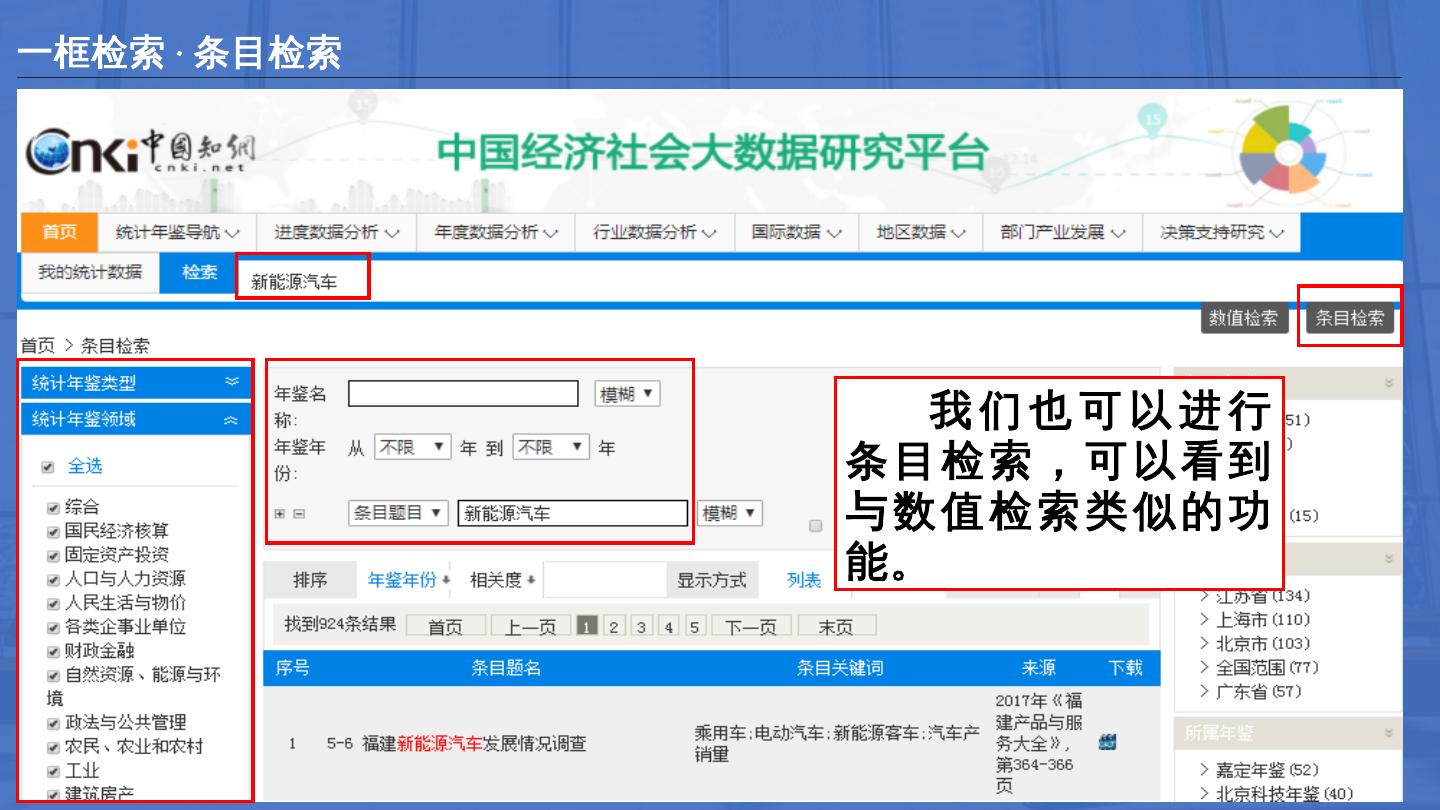This screenshot has height=810, width=1440.
Task: Uncheck the 财政金融 checkbox
Action: (x=53, y=651)
